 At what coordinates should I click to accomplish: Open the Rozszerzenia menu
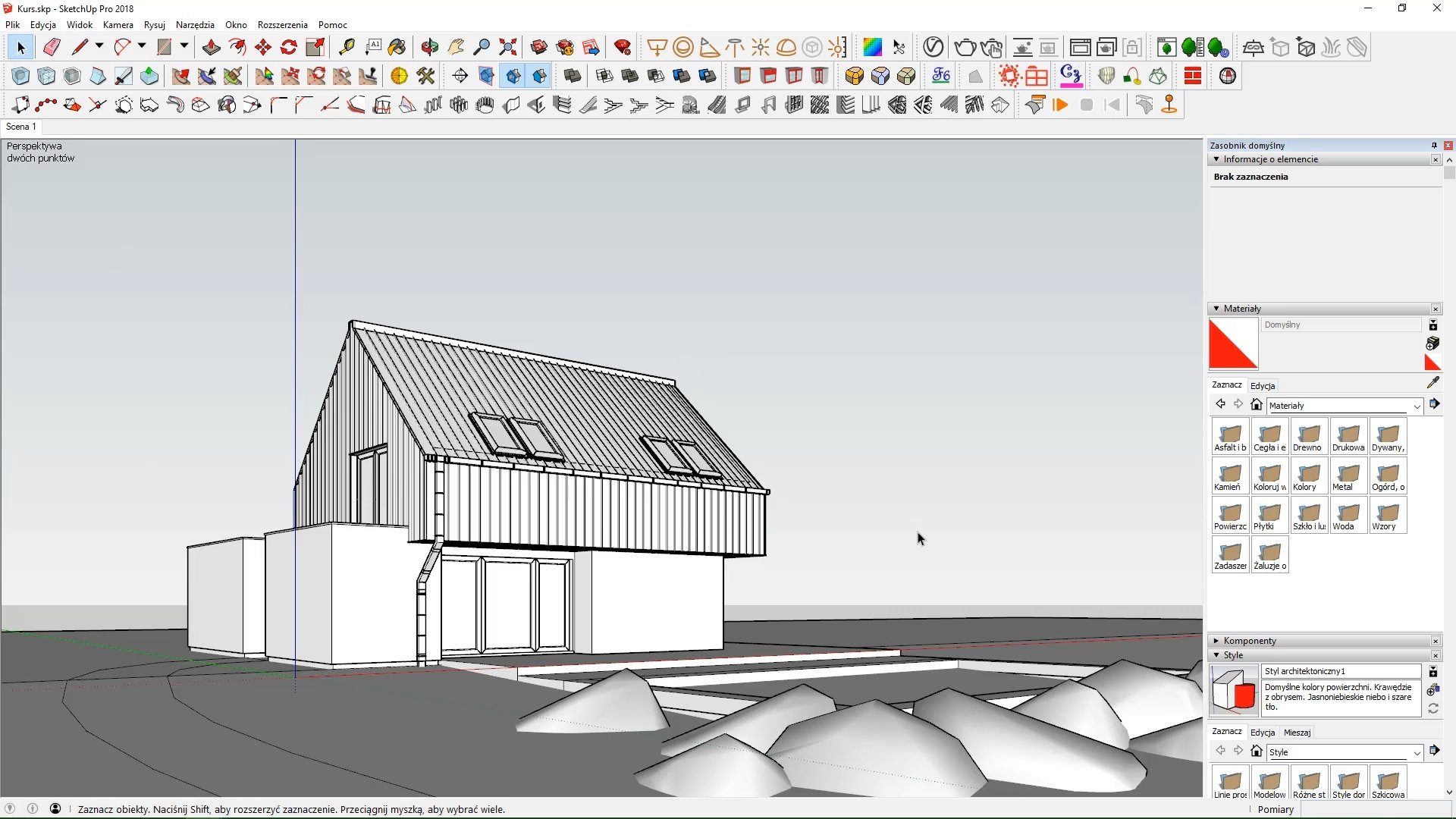(x=283, y=24)
